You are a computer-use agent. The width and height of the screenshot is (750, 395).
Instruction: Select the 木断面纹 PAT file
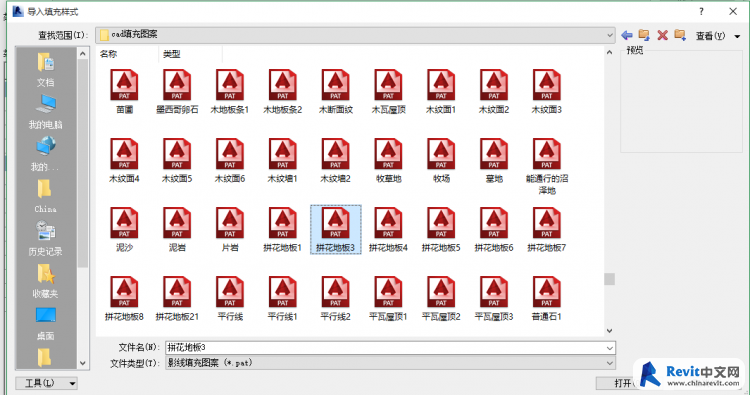[x=336, y=91]
